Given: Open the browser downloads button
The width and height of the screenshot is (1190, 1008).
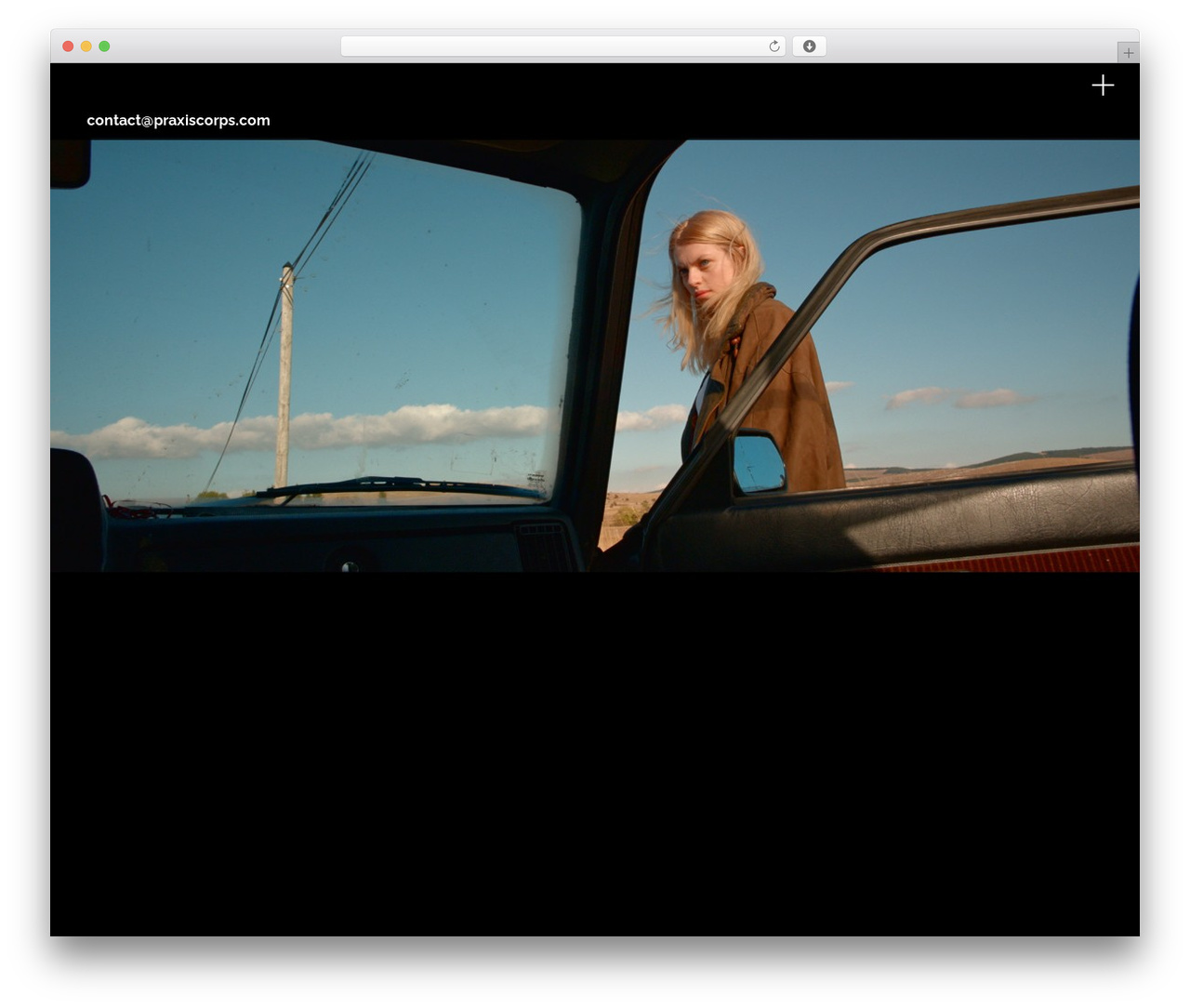Looking at the screenshot, I should [809, 46].
